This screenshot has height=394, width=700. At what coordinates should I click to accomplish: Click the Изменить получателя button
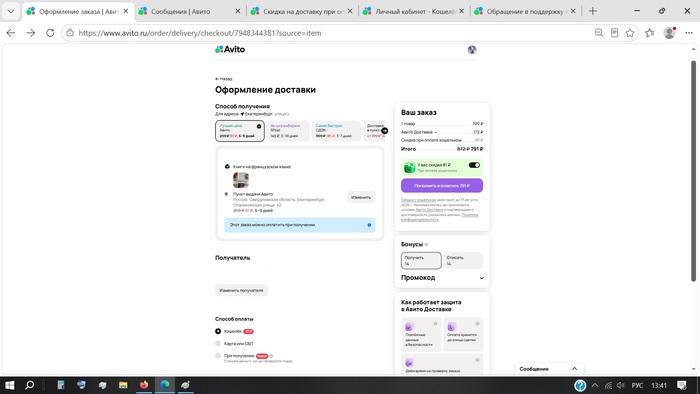[241, 290]
